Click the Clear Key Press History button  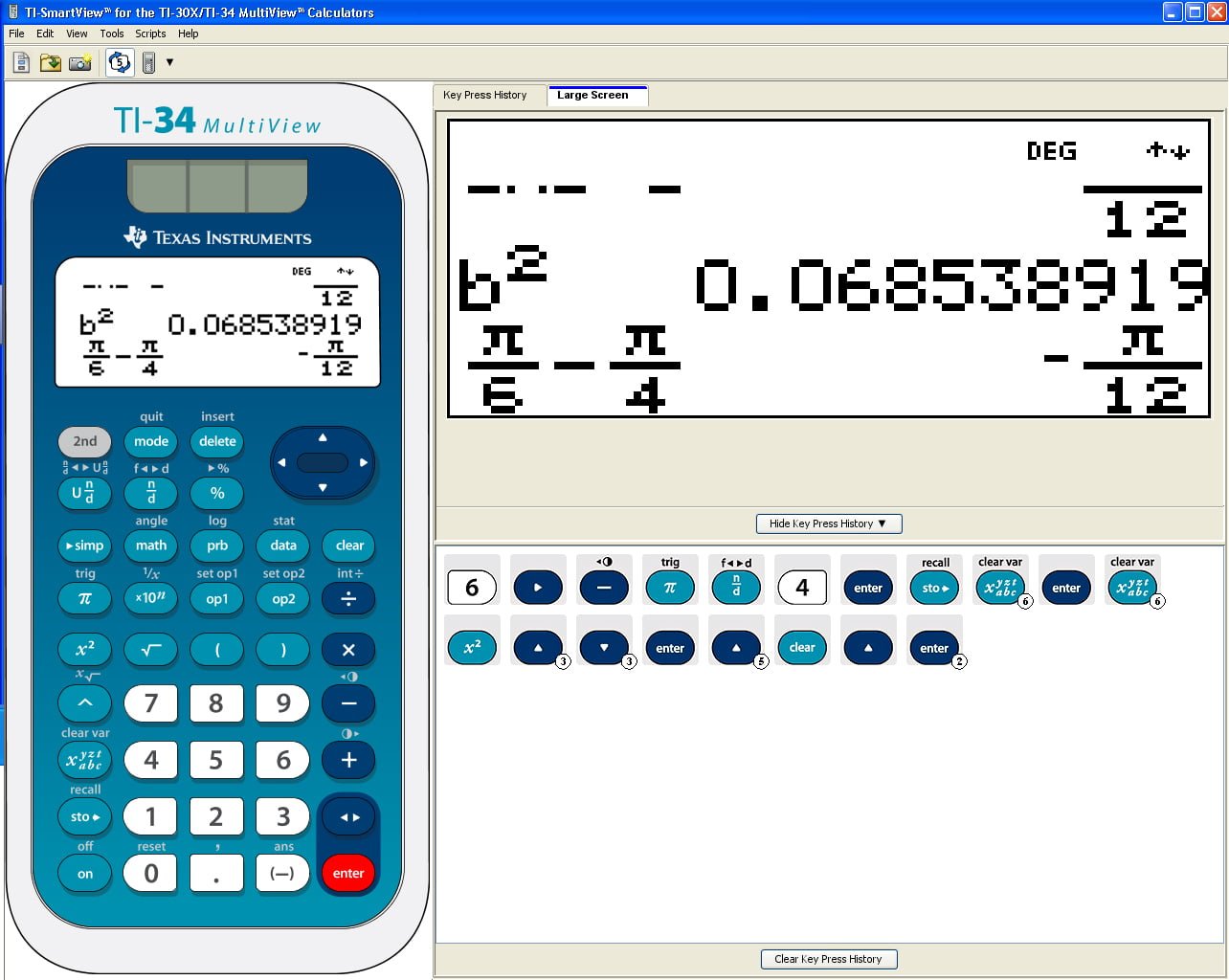click(828, 959)
